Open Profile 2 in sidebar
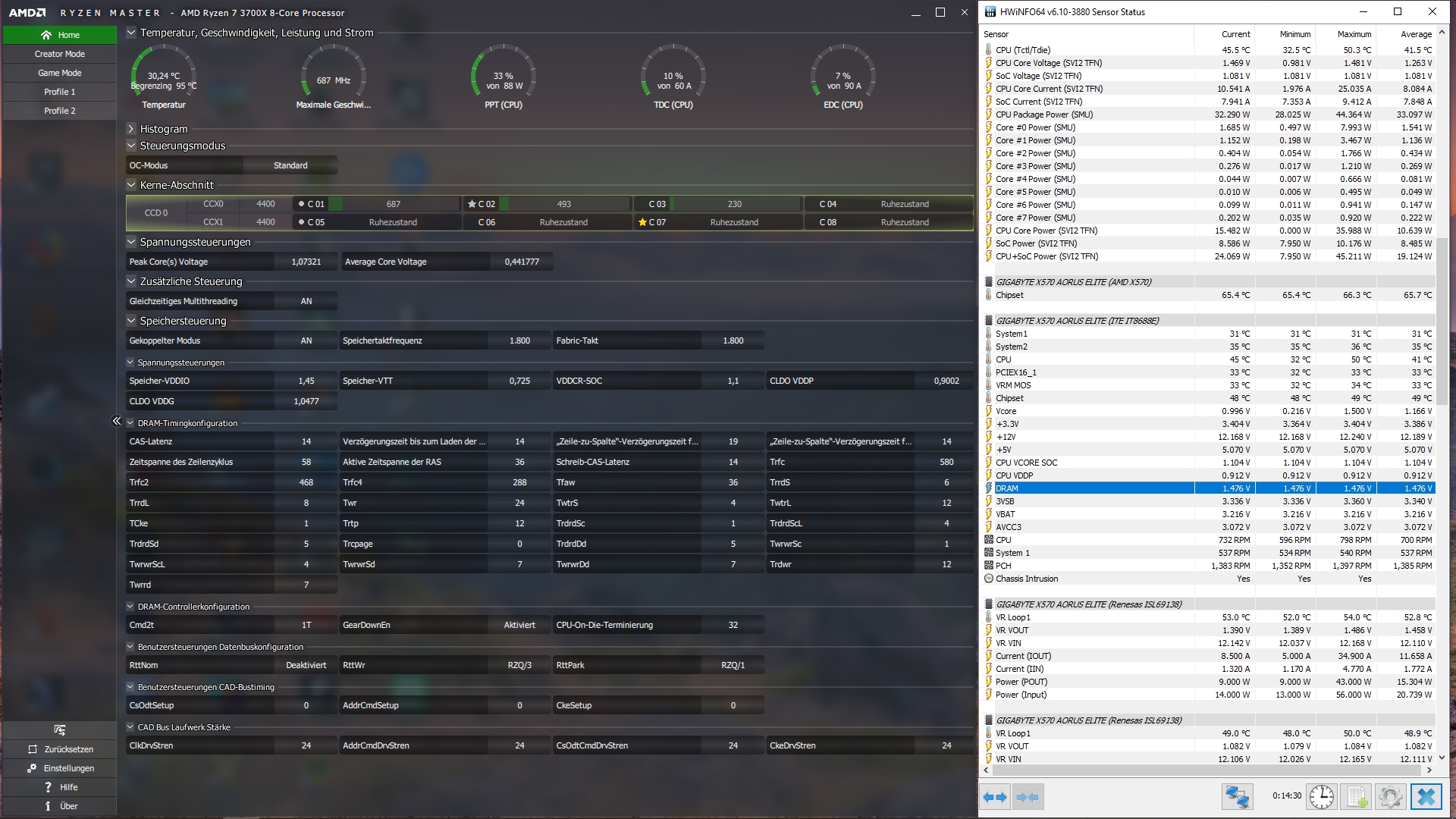The width and height of the screenshot is (1456, 819). 59,111
